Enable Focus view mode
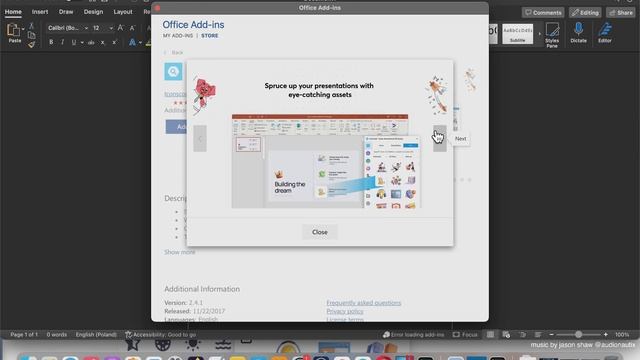The height and width of the screenshot is (360, 640). point(465,335)
